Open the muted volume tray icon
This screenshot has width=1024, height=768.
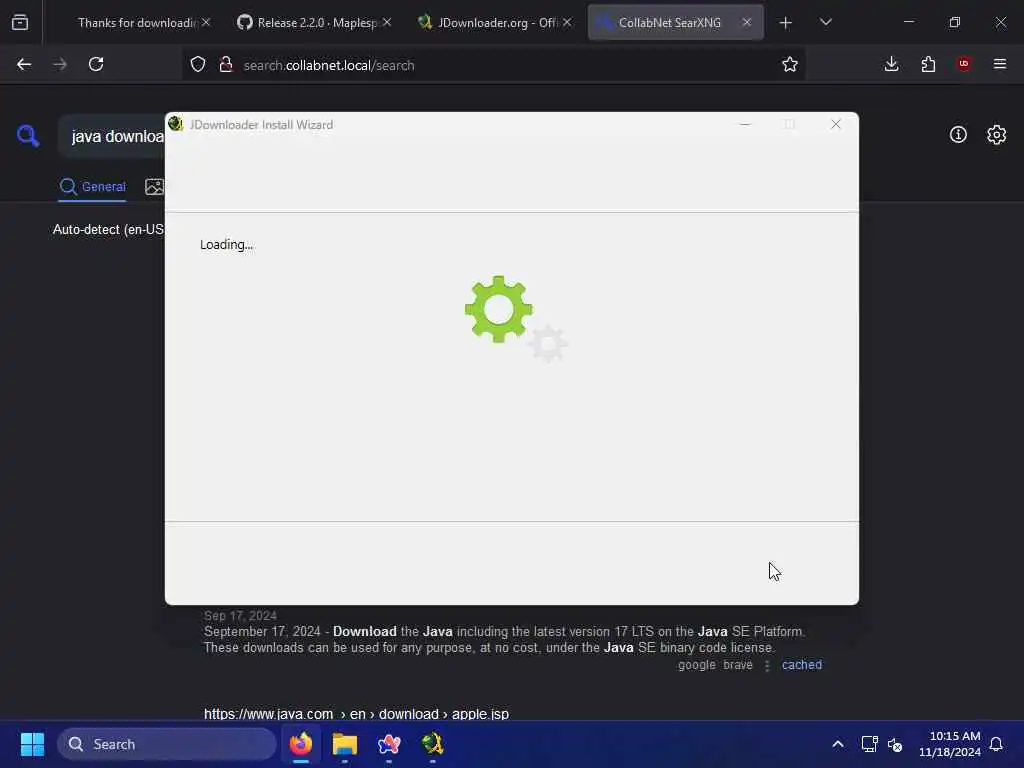pos(895,744)
